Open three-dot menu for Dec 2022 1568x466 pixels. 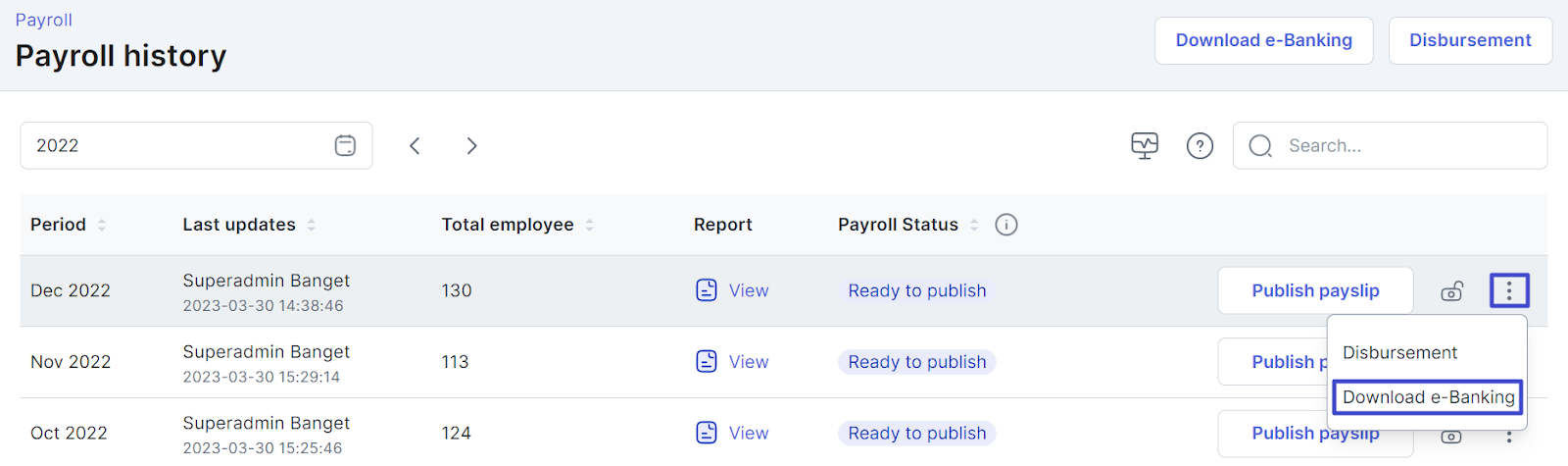(1508, 290)
